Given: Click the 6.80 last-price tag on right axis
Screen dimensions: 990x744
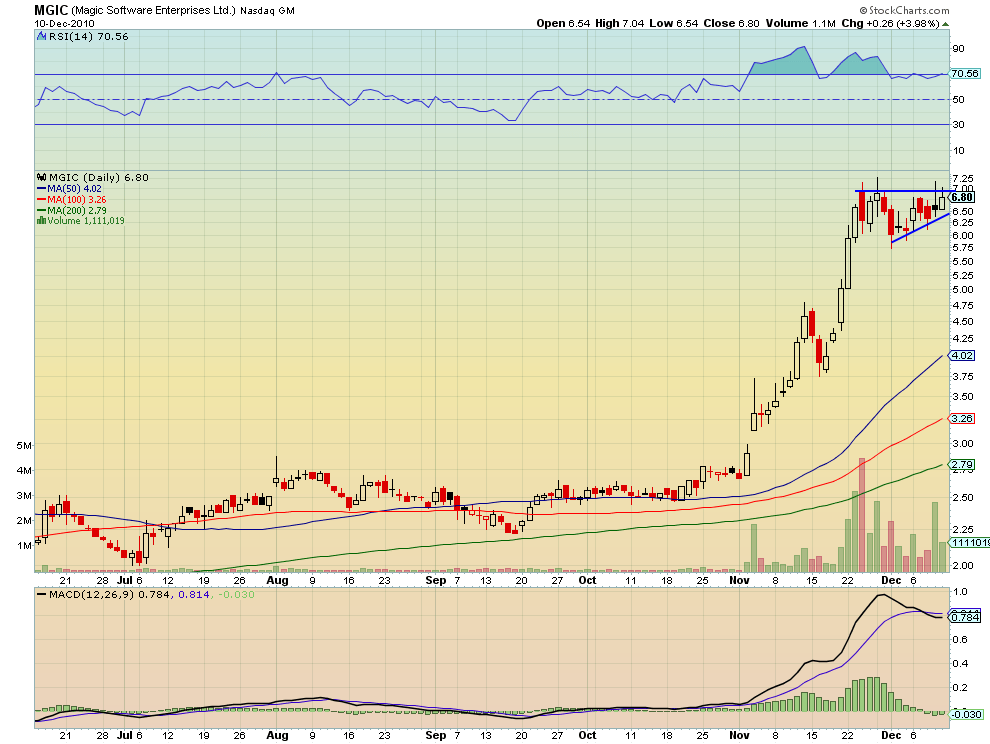Looking at the screenshot, I should tap(963, 197).
